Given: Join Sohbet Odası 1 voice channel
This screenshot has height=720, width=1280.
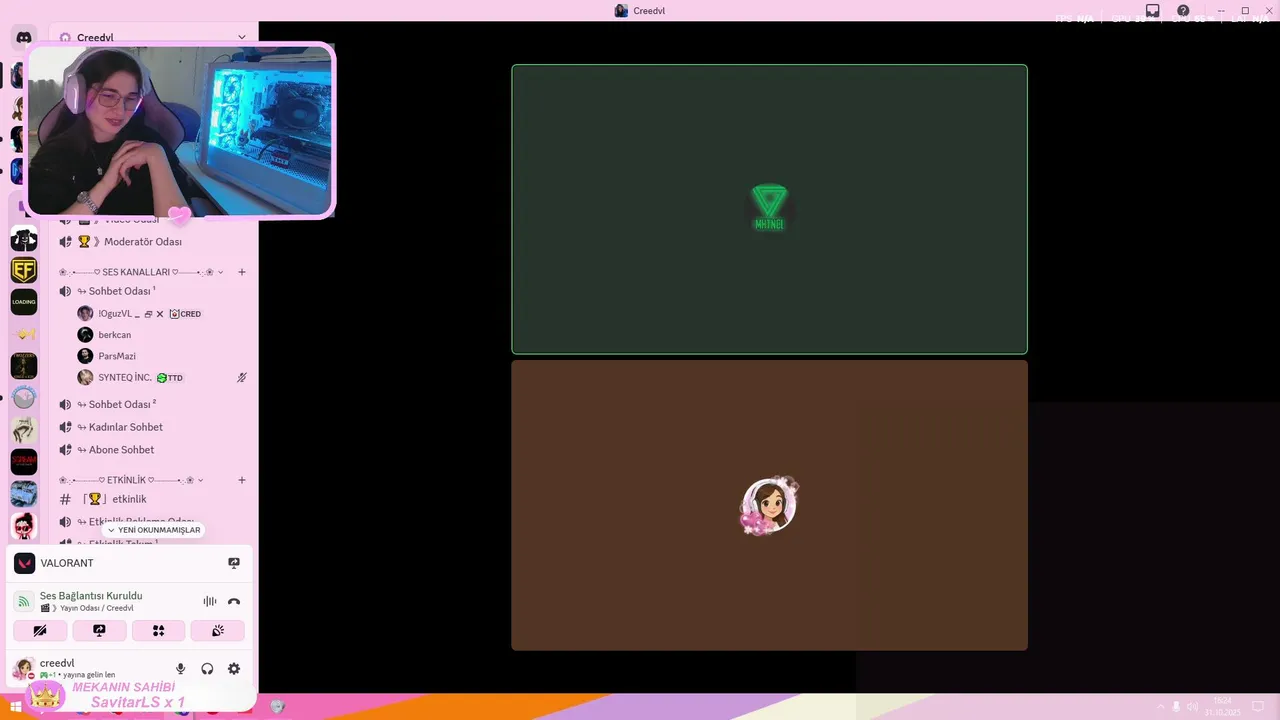Looking at the screenshot, I should (x=152, y=291).
